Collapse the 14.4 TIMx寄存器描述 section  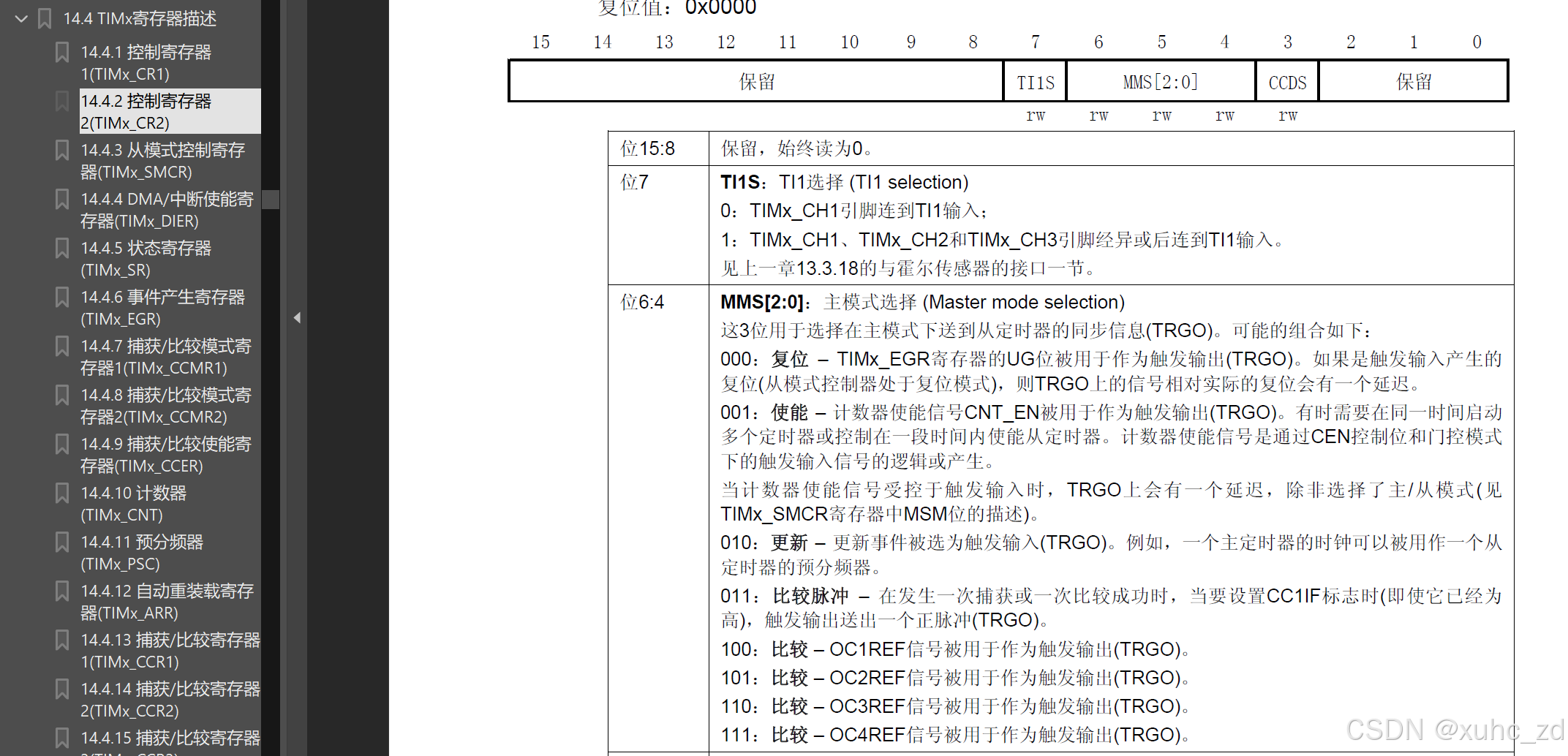pos(21,18)
